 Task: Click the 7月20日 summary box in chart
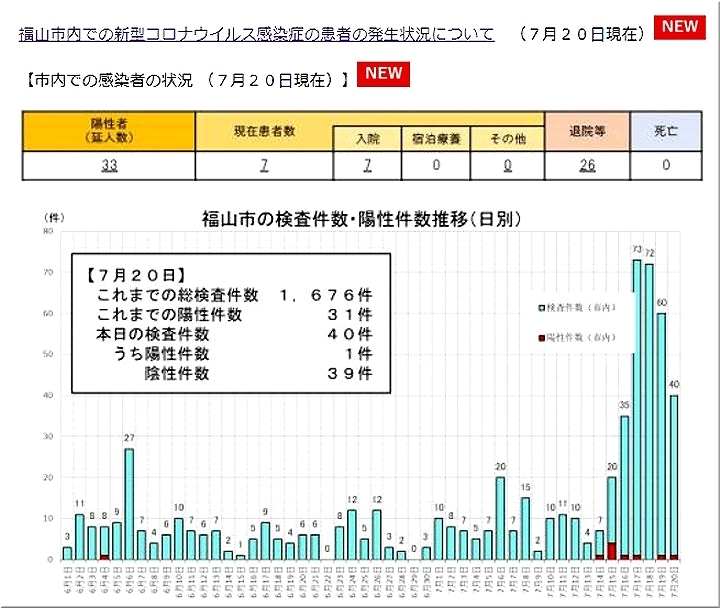point(230,325)
